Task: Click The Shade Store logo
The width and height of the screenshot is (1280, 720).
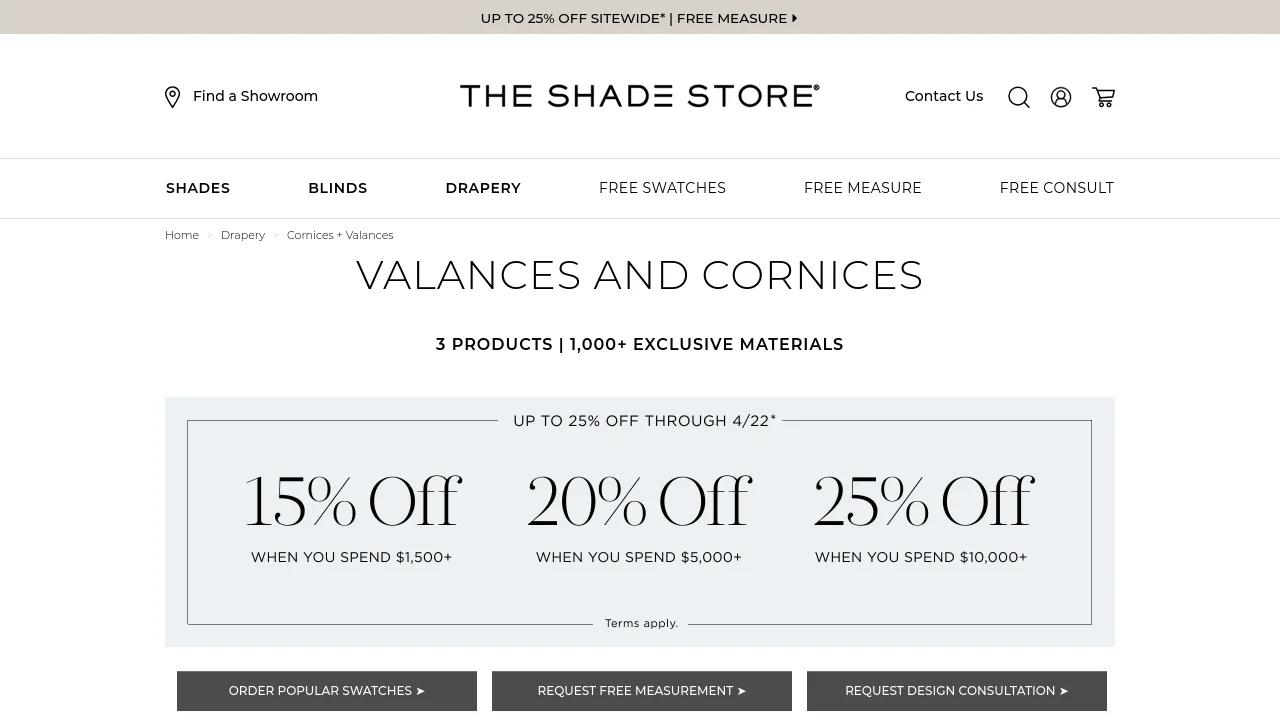Action: click(639, 96)
